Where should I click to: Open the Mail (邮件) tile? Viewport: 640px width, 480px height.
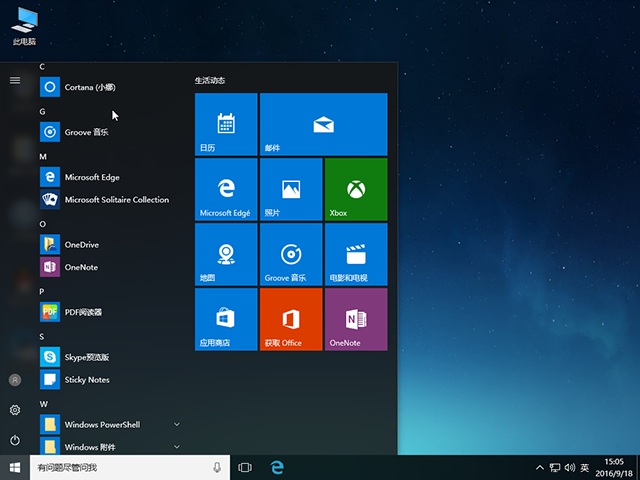point(322,124)
